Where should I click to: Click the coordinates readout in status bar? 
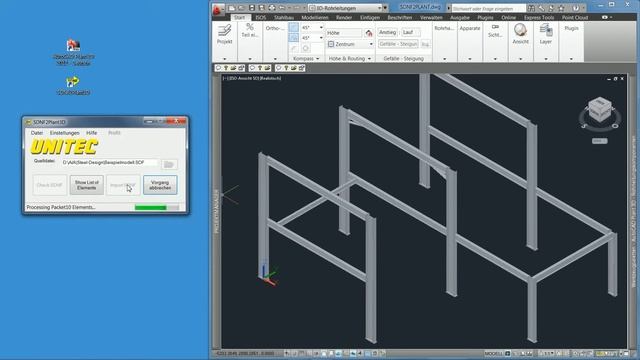(x=245, y=353)
